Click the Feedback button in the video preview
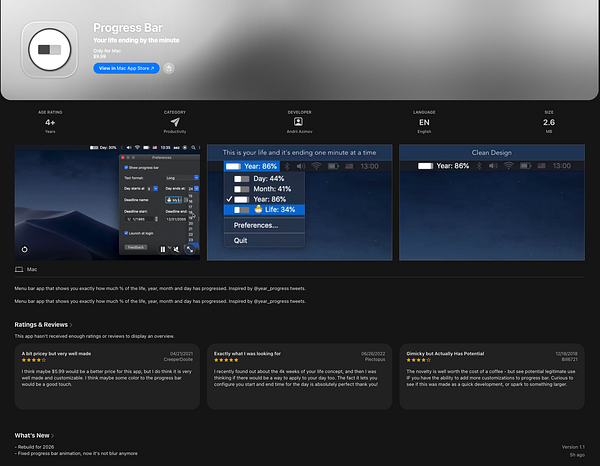The image size is (600, 466). 135,247
